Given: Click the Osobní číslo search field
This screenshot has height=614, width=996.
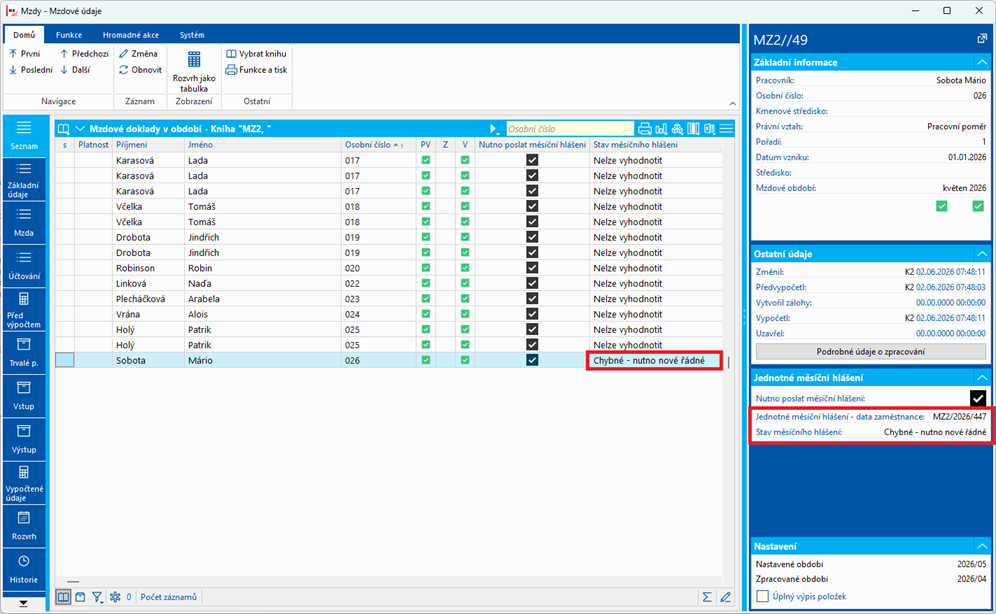Looking at the screenshot, I should pos(569,129).
